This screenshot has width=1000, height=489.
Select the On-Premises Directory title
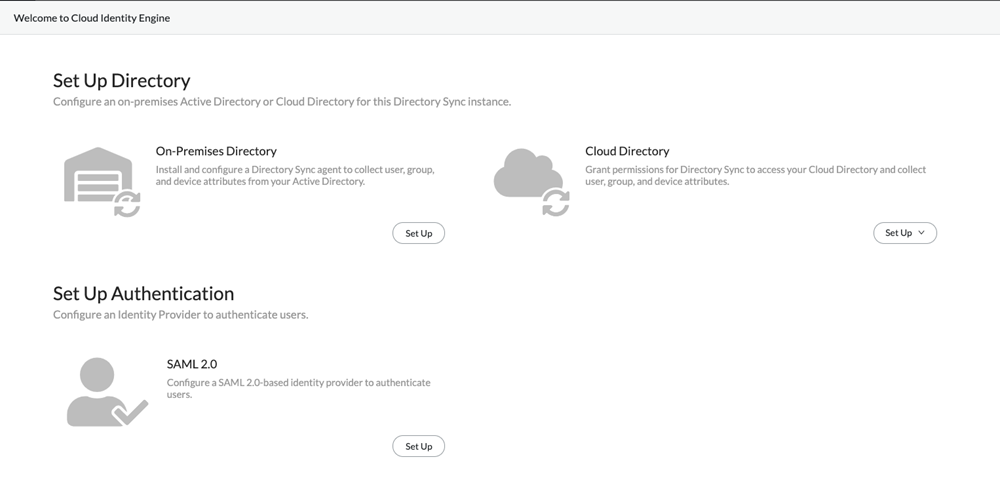[216, 151]
